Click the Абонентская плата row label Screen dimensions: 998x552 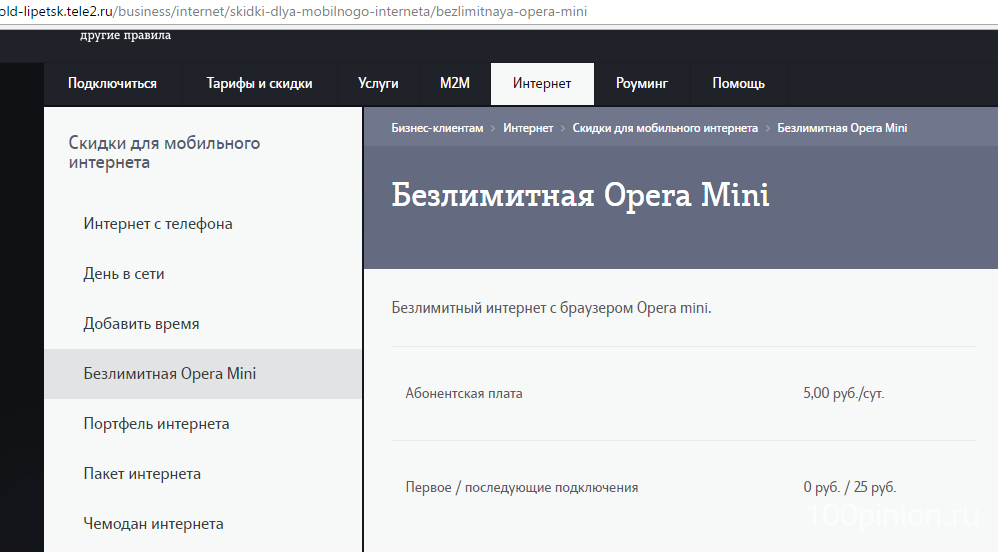[464, 393]
